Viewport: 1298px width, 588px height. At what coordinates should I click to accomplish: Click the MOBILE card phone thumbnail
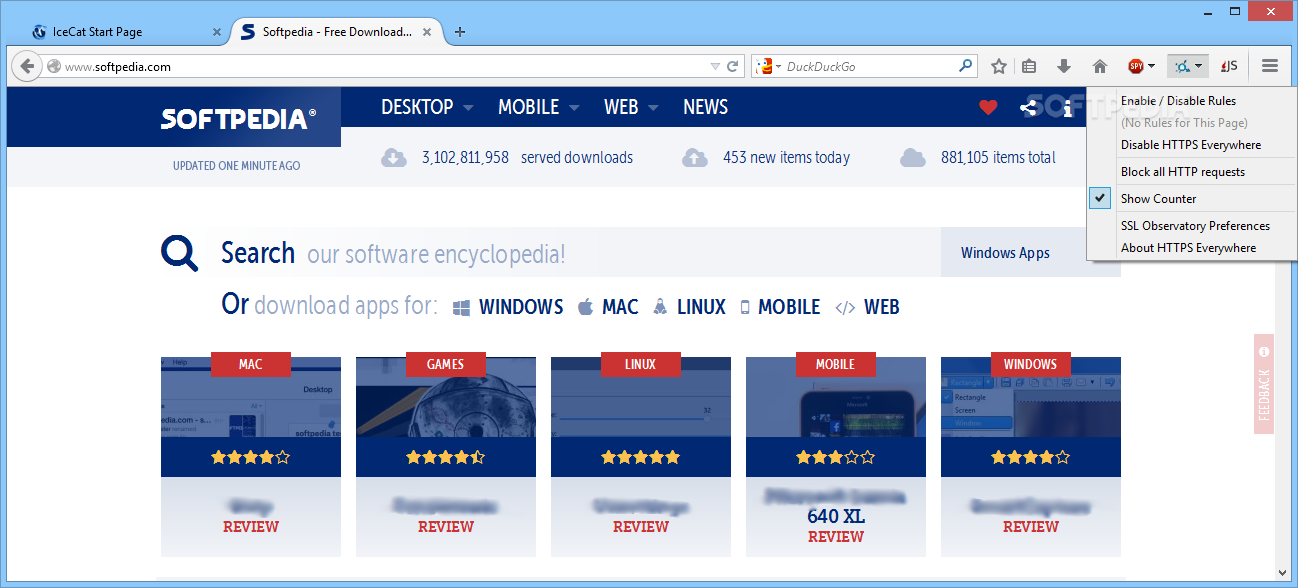(x=836, y=398)
